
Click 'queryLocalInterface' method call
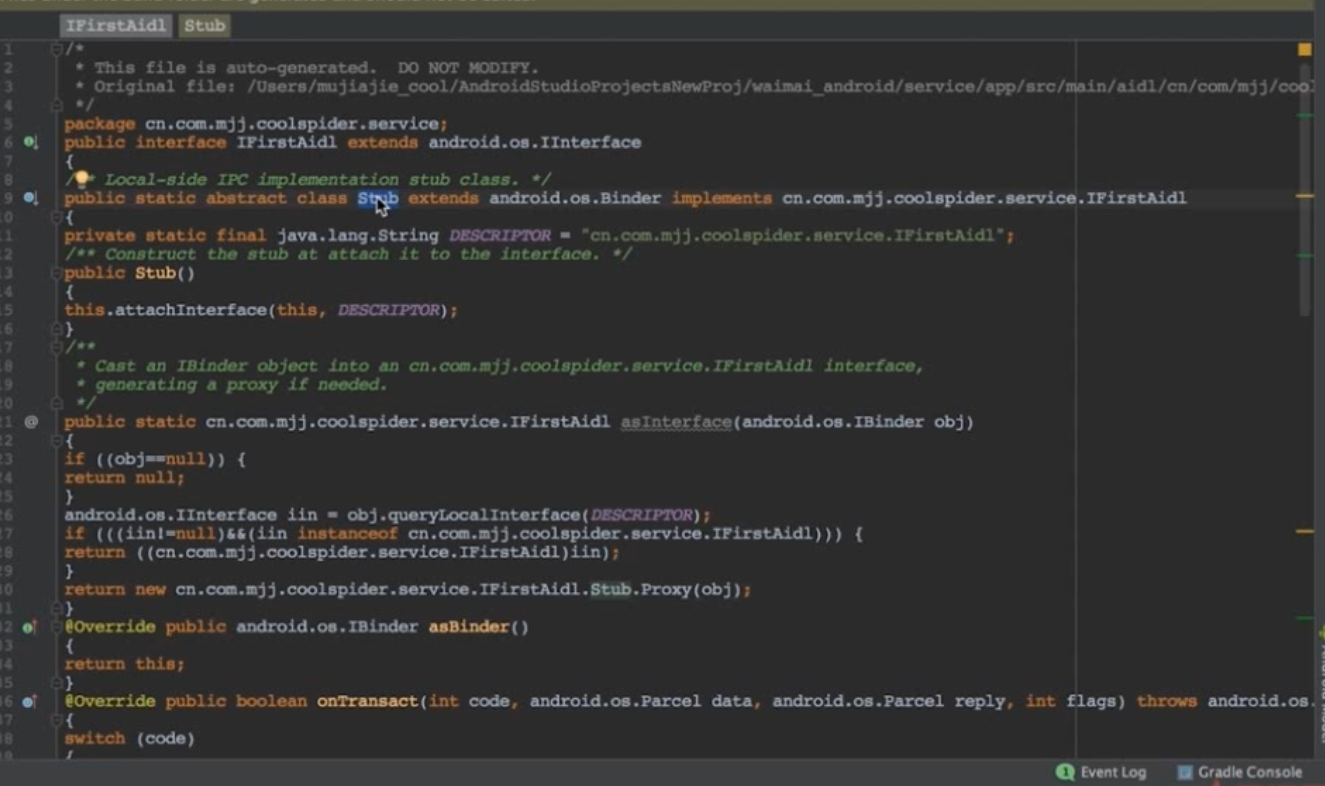(x=484, y=515)
